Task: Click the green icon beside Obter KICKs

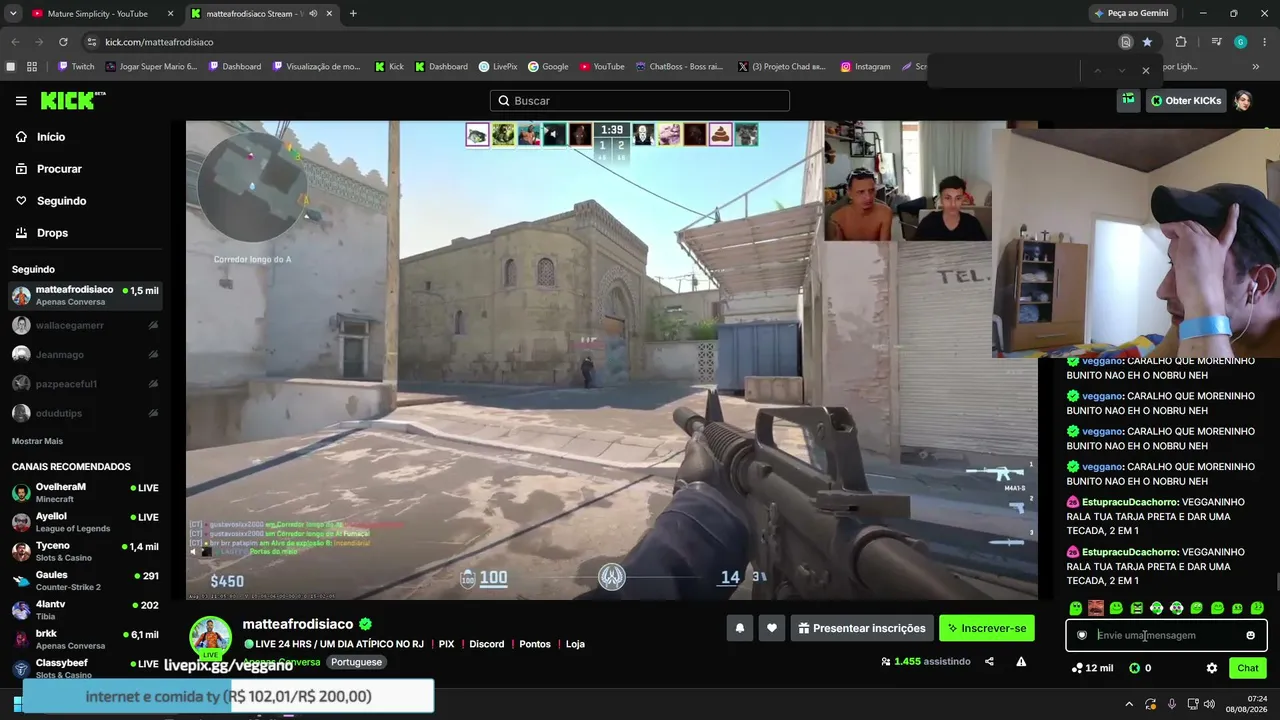Action: pos(1128,100)
